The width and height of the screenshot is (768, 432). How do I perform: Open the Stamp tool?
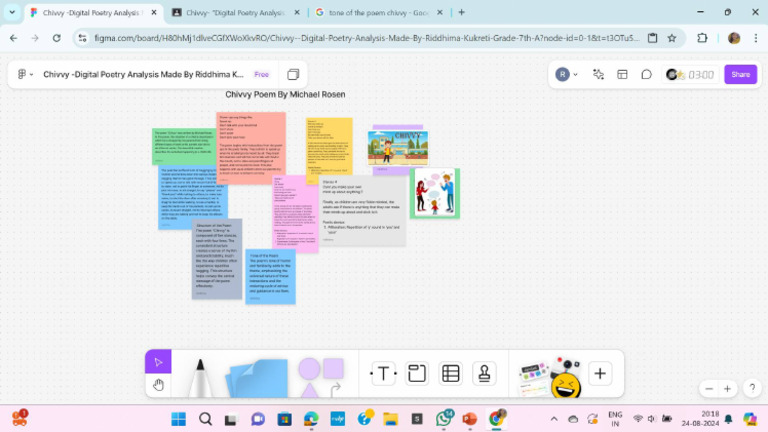tap(484, 374)
